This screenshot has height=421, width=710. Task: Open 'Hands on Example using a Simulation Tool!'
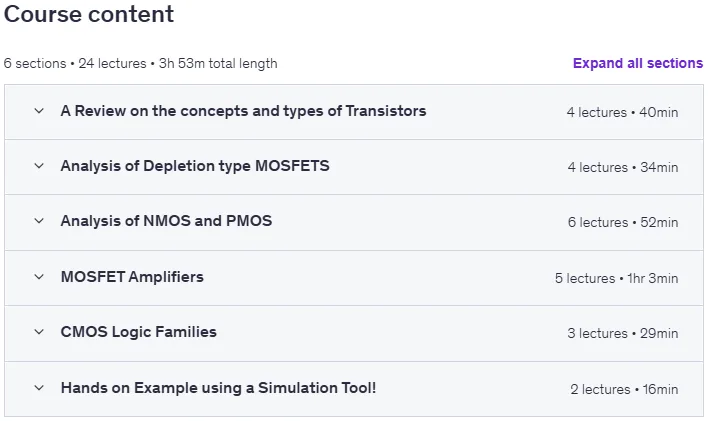click(218, 388)
